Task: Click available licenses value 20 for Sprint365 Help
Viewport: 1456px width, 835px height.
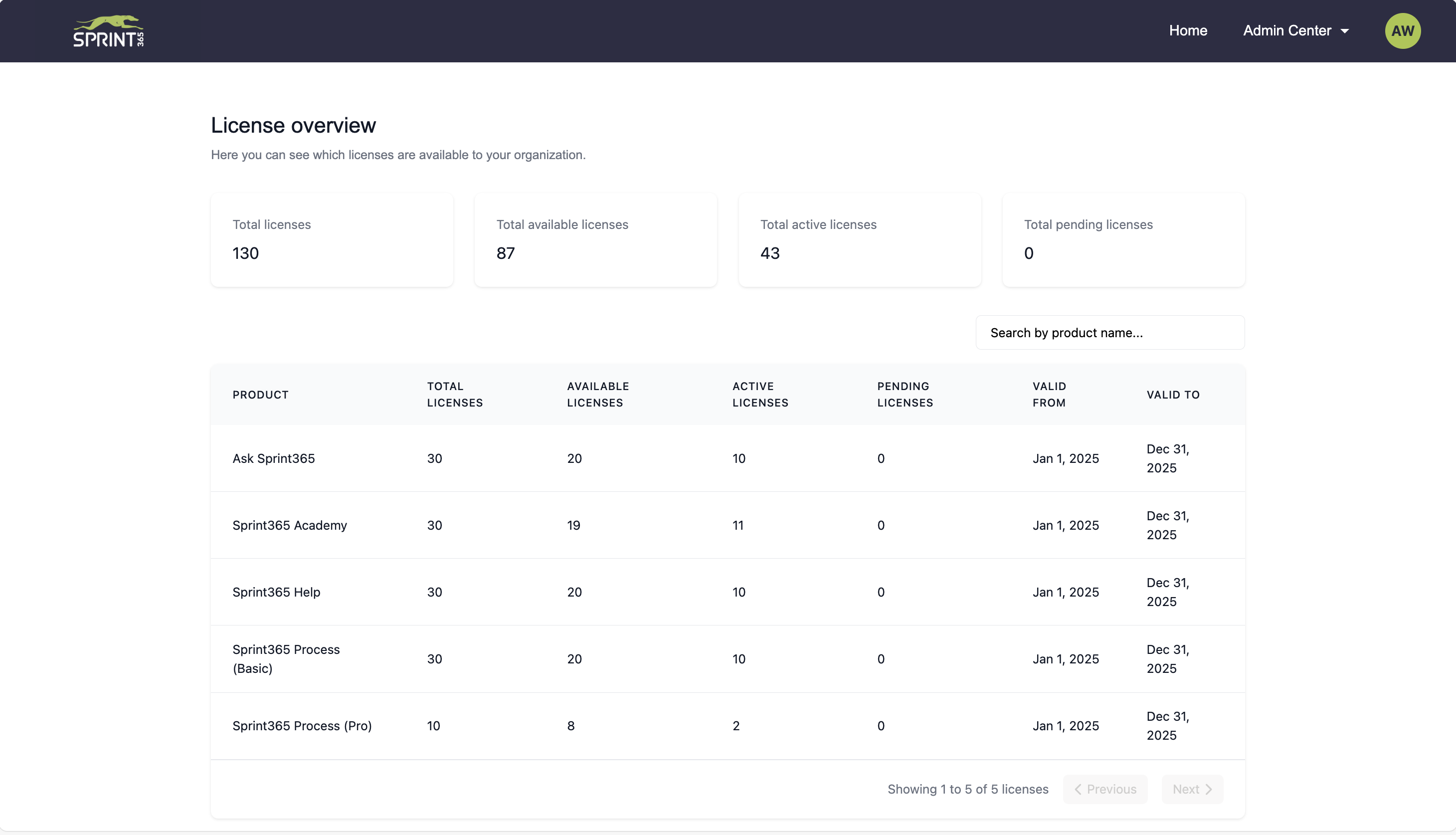Action: 574,593
